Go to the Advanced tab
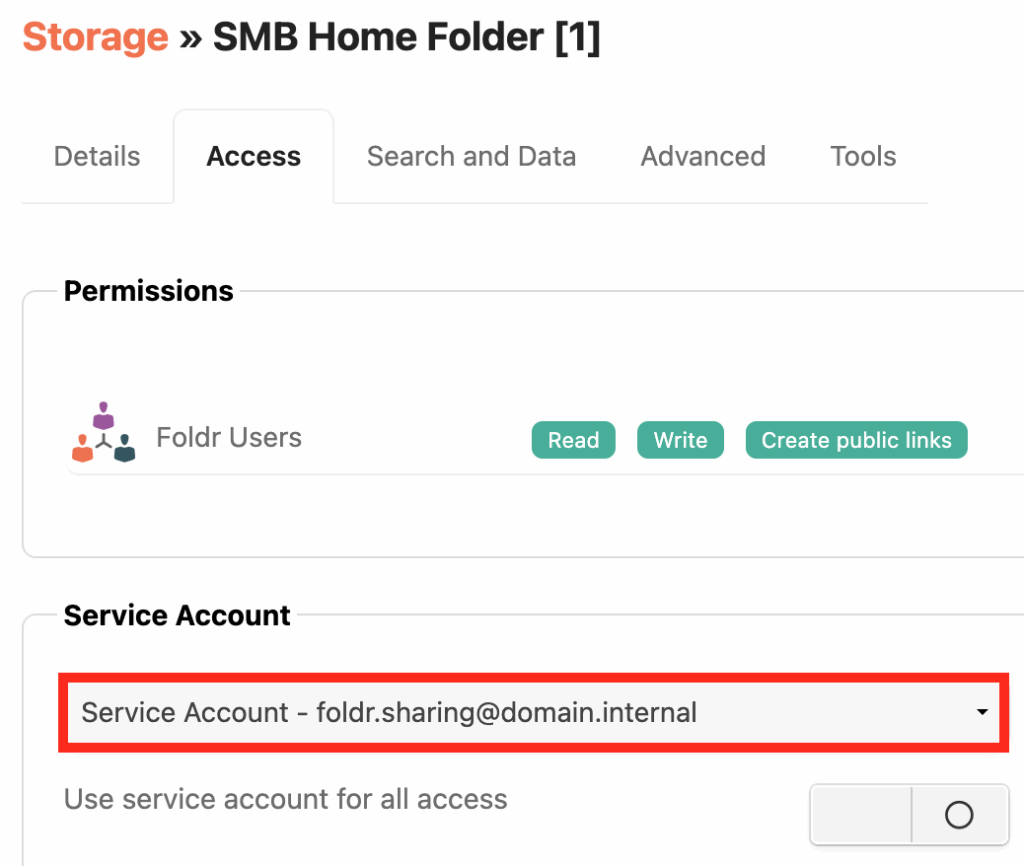The image size is (1024, 866). [703, 157]
